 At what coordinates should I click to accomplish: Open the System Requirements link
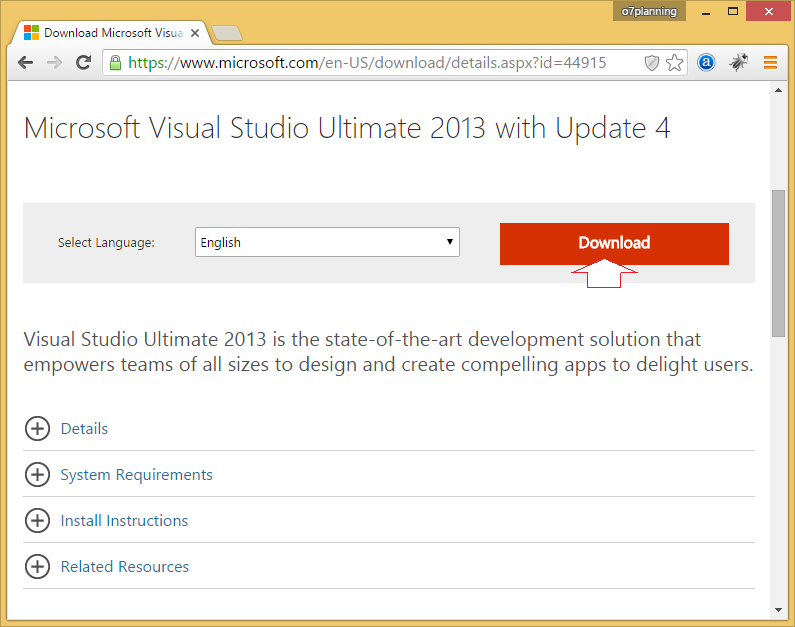coord(136,475)
